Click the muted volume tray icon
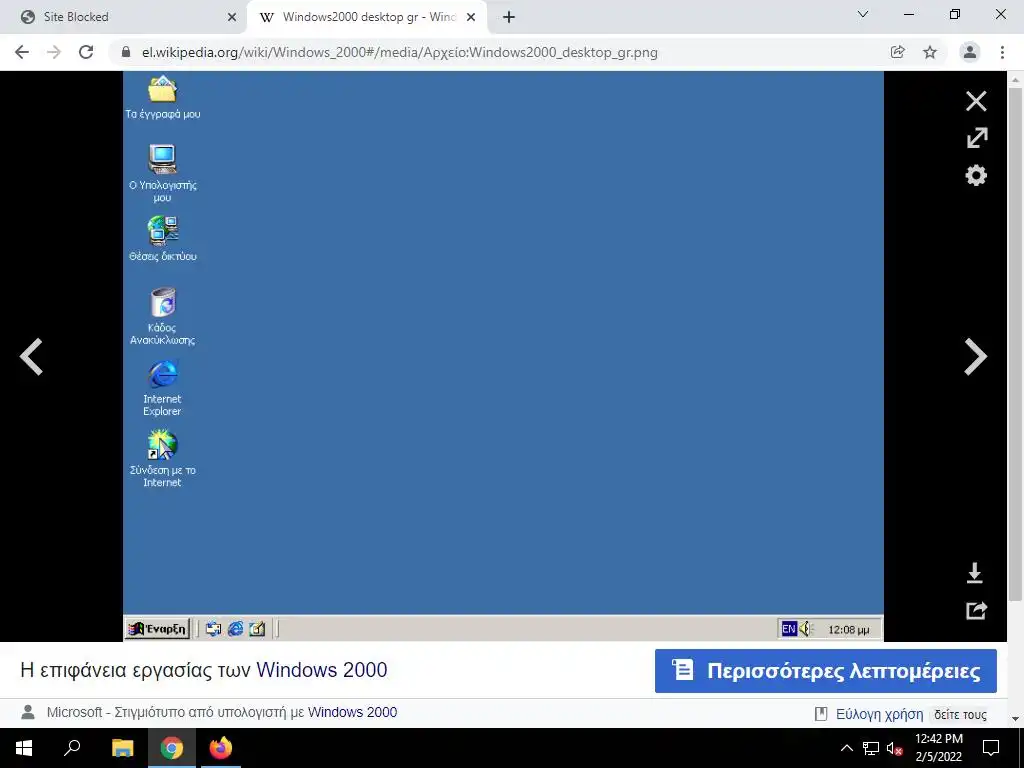Screen dimensions: 1024x768 pos(894,748)
